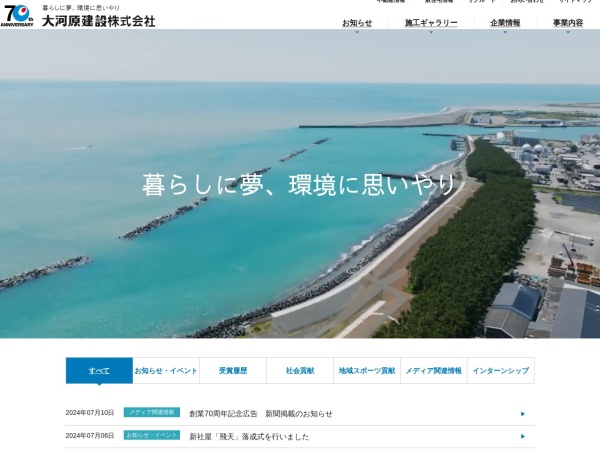Click the date 2024年07月10日

point(90,412)
